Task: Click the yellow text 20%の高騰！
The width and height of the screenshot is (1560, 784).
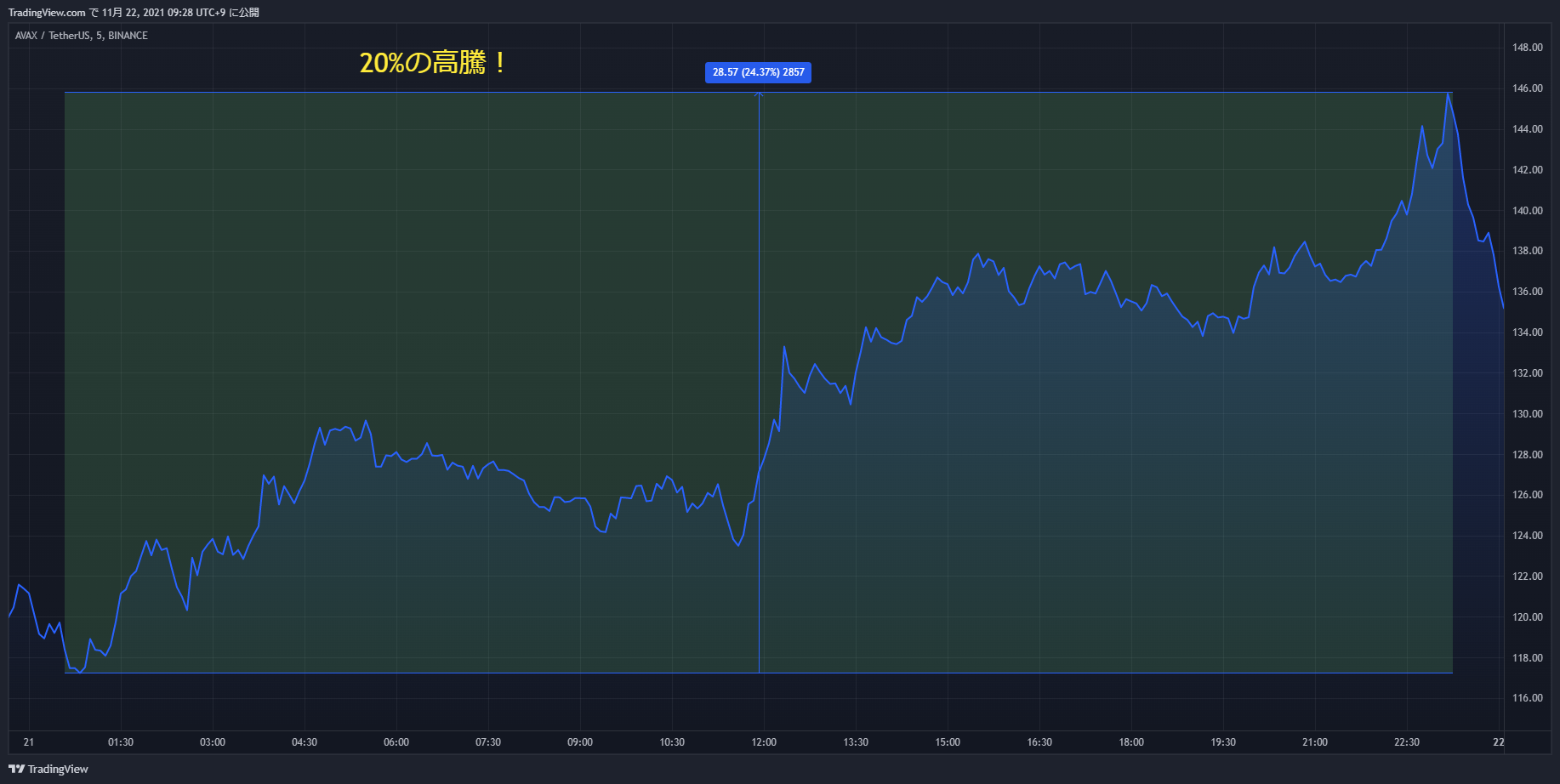Action: [x=435, y=63]
